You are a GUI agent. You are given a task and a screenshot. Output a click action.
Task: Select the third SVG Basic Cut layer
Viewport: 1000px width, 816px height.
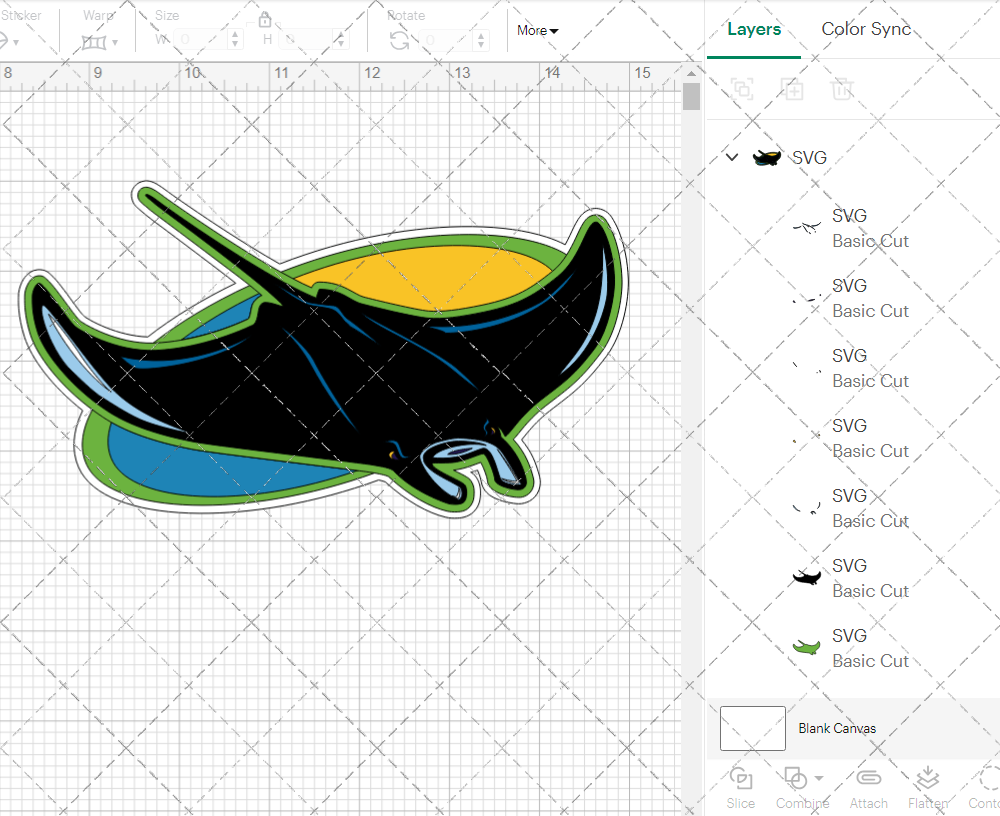(x=853, y=368)
